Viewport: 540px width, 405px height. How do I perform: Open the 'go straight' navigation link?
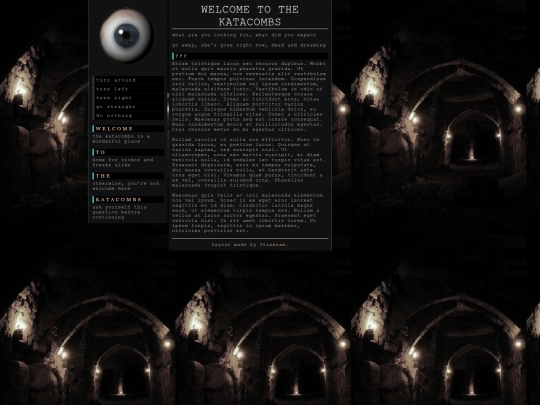(x=128, y=107)
